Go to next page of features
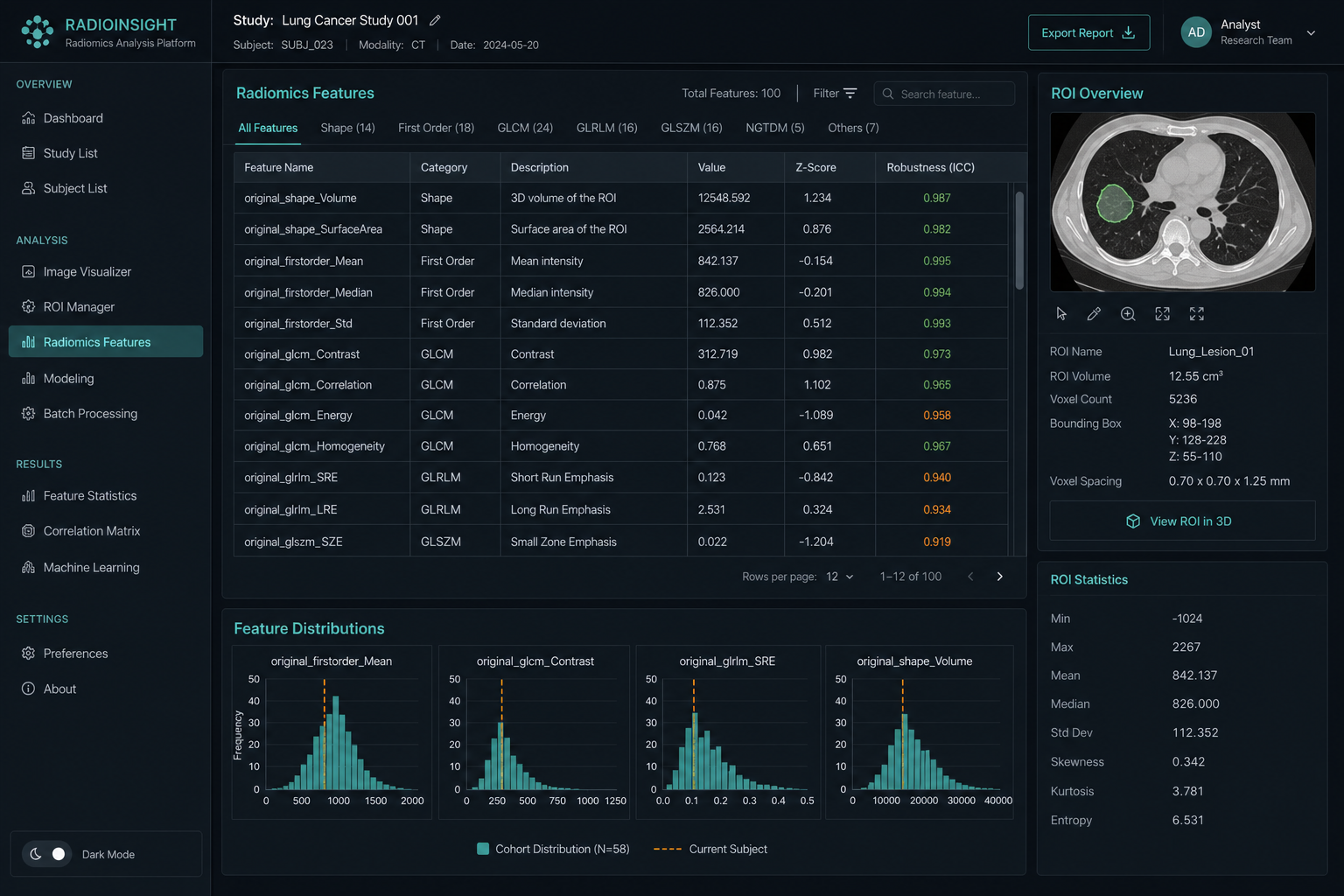Viewport: 1344px width, 896px height. [999, 577]
